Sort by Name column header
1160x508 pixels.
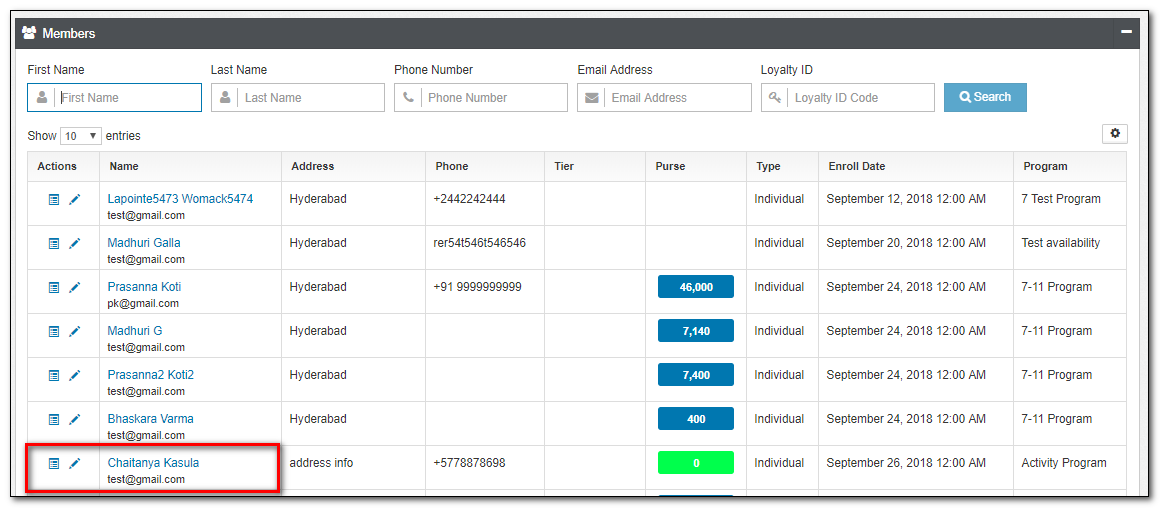(x=124, y=166)
